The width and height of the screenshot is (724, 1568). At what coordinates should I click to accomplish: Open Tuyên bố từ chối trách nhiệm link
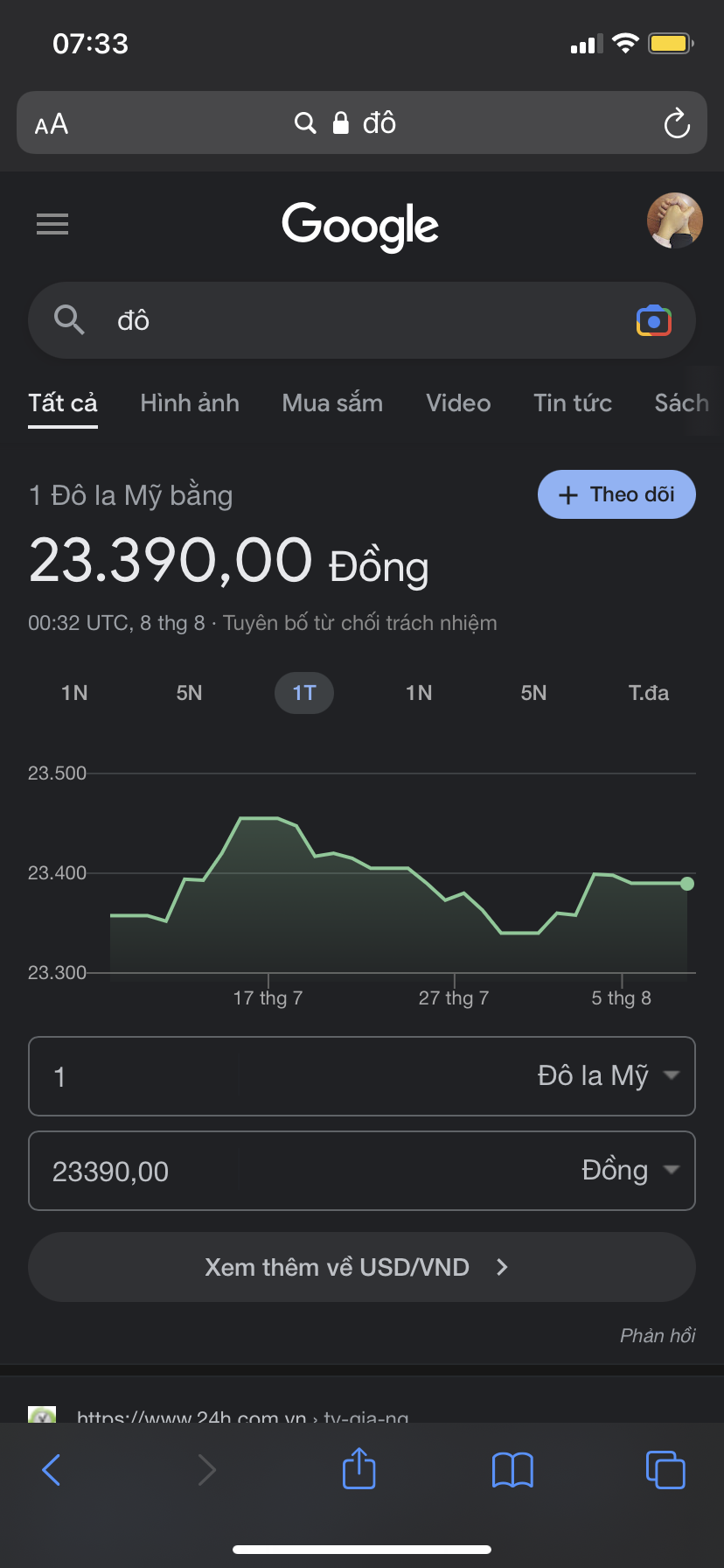tap(360, 623)
